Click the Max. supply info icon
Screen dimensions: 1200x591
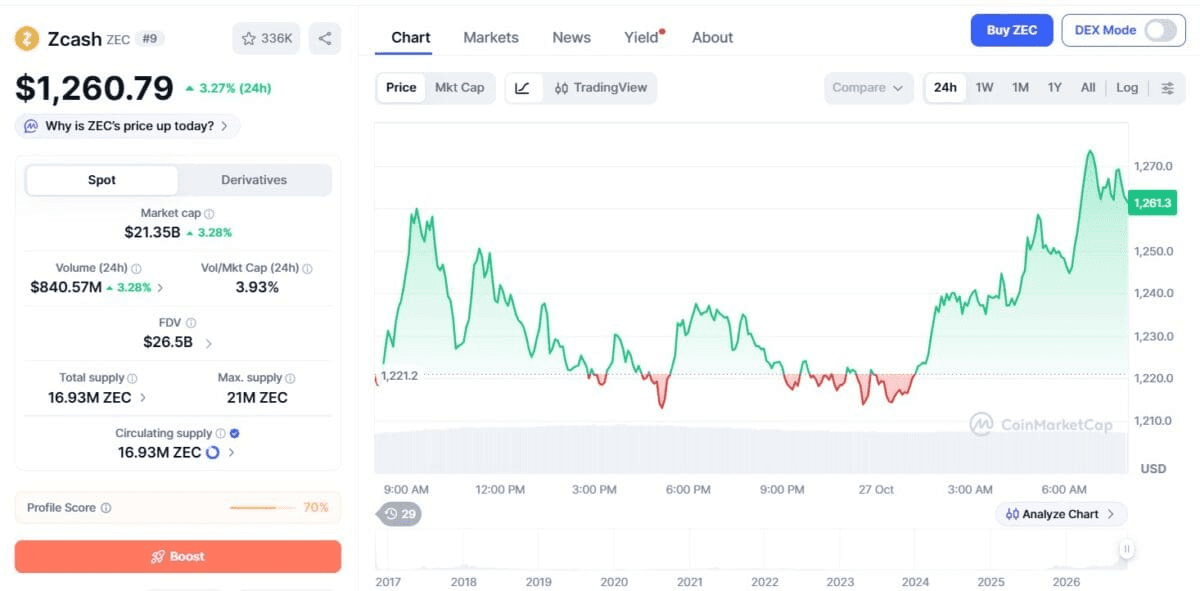point(290,379)
